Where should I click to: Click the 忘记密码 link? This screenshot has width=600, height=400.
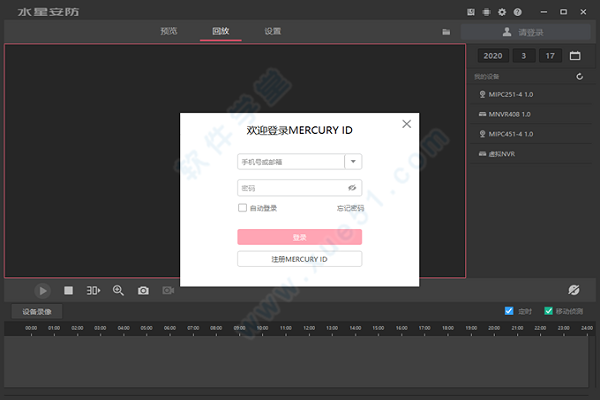pos(349,208)
